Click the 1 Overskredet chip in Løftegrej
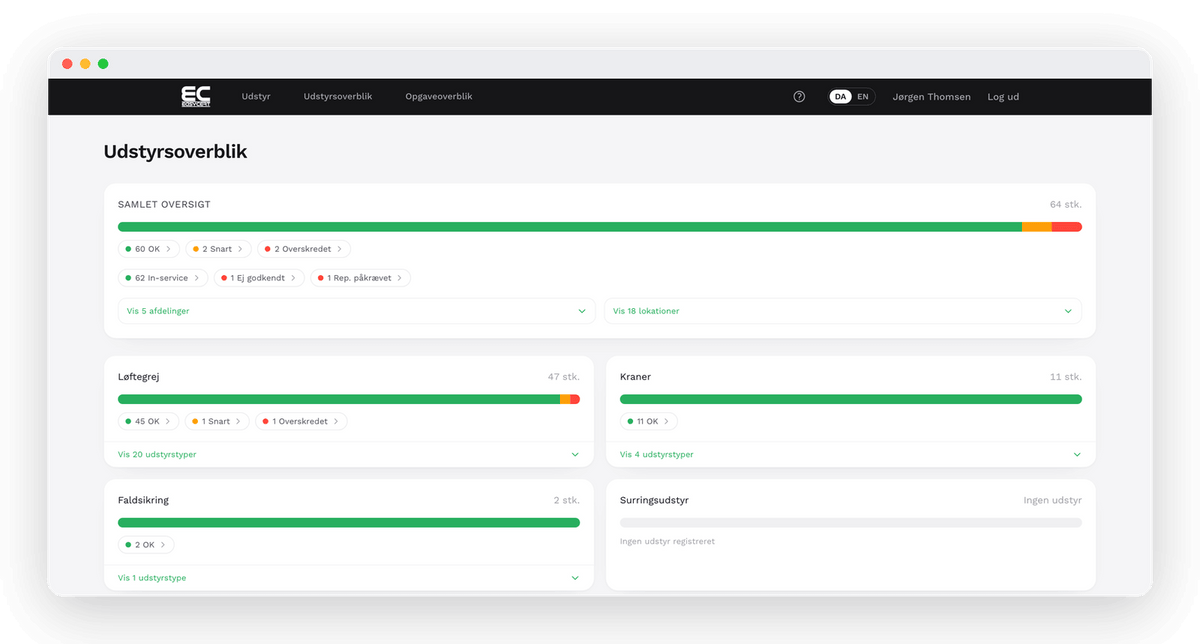1200x644 pixels. (302, 421)
